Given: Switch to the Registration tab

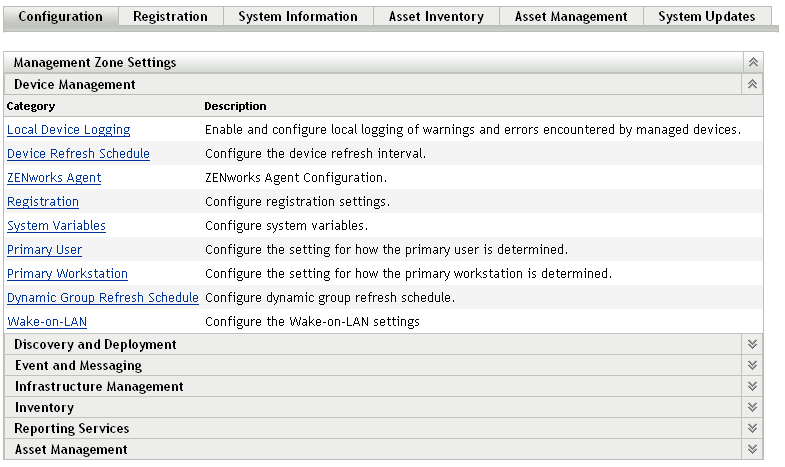Looking at the screenshot, I should pyautogui.click(x=170, y=16).
